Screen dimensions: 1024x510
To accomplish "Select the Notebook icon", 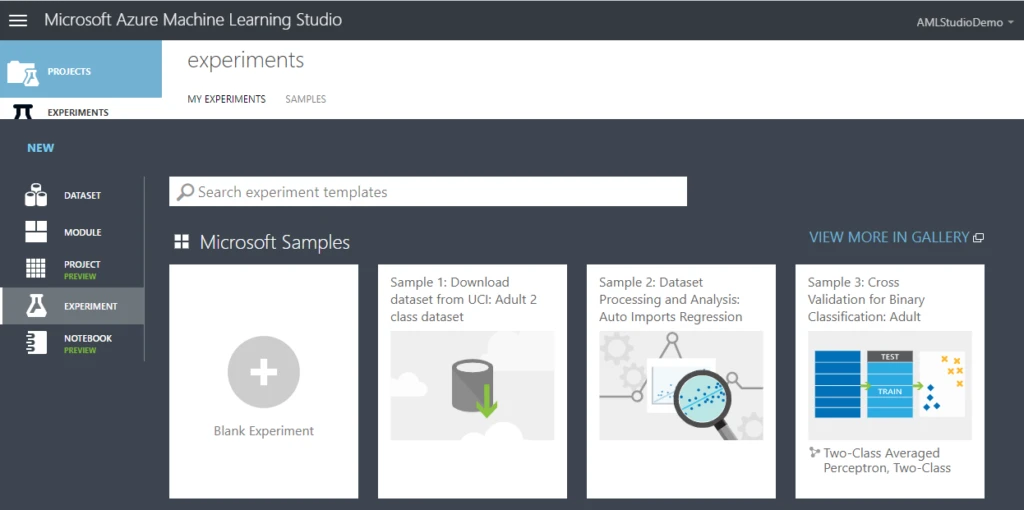I will coord(36,342).
